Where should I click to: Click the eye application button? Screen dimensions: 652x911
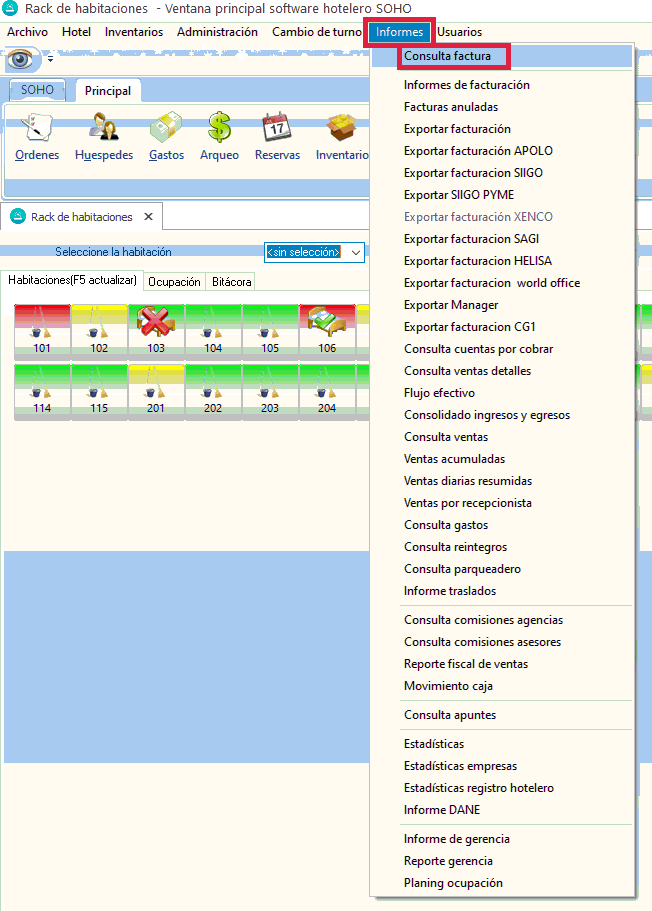[22, 60]
